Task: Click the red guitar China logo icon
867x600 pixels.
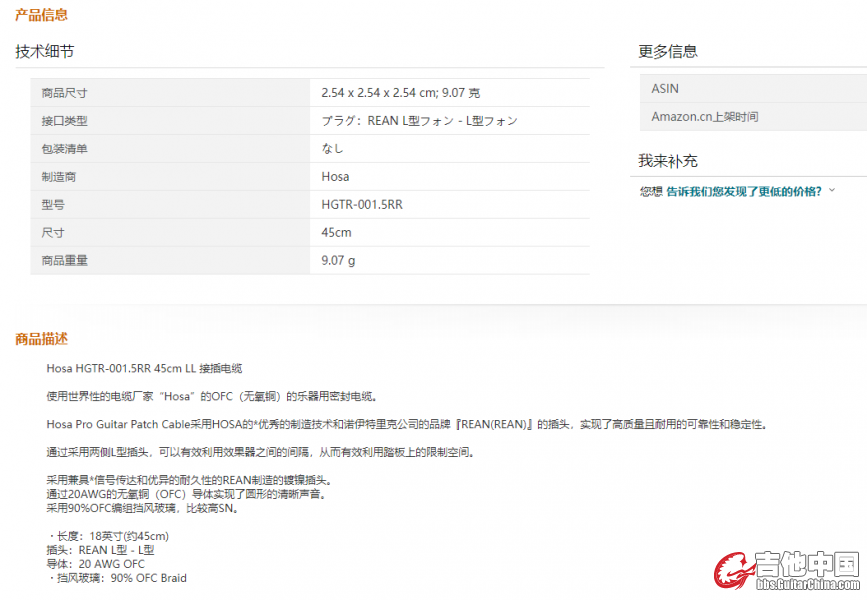Action: point(733,571)
